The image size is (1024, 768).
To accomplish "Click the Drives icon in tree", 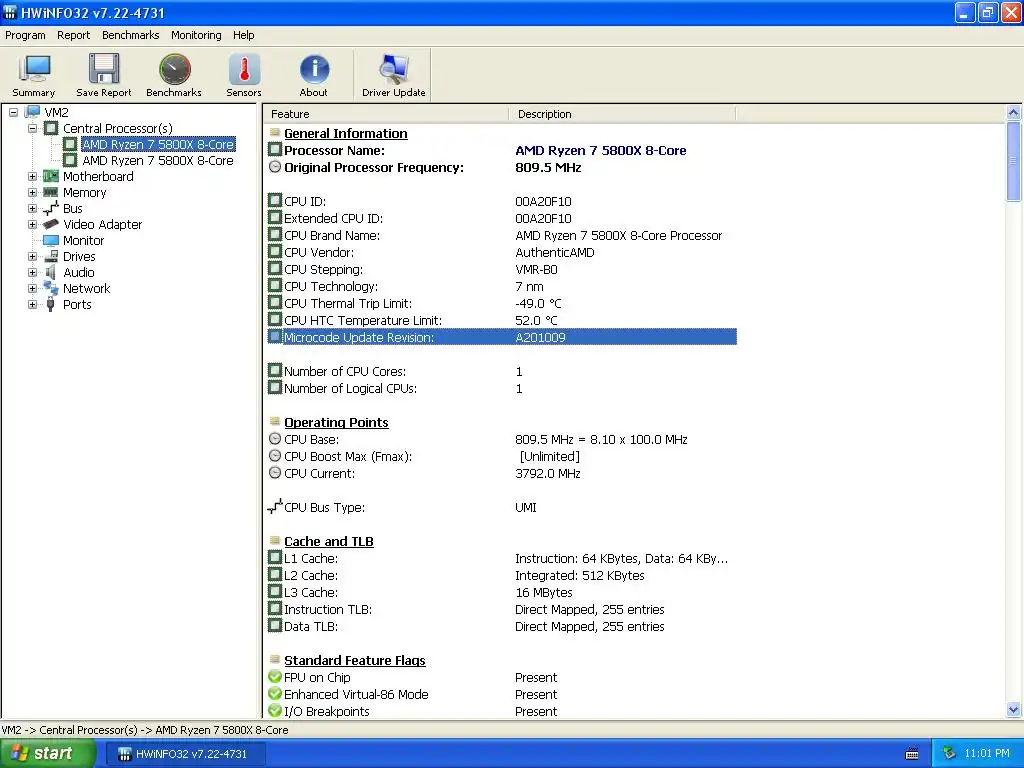I will pyautogui.click(x=51, y=257).
